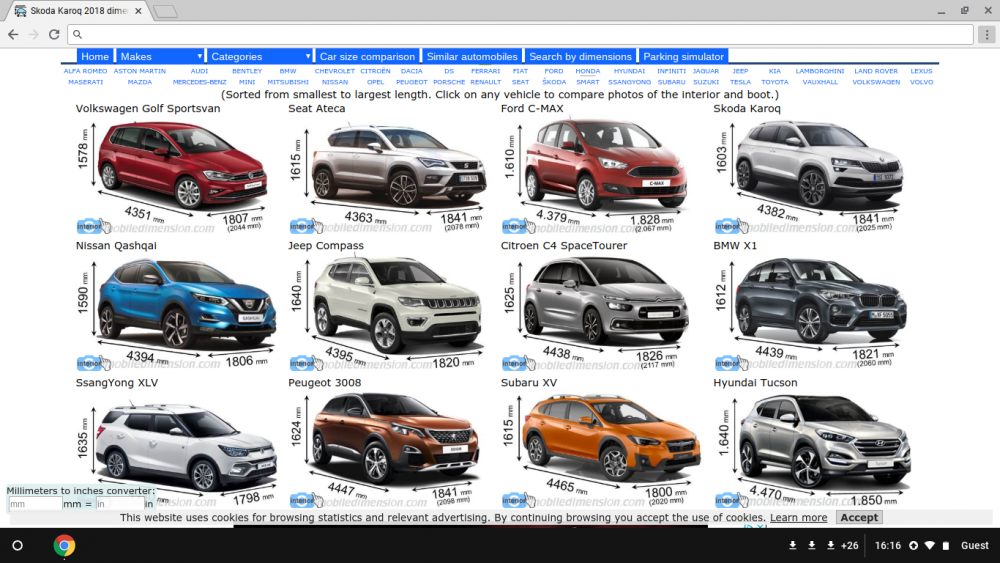Screen dimensions: 1000x563
Task: Open Search by dimensions page
Action: tap(580, 56)
